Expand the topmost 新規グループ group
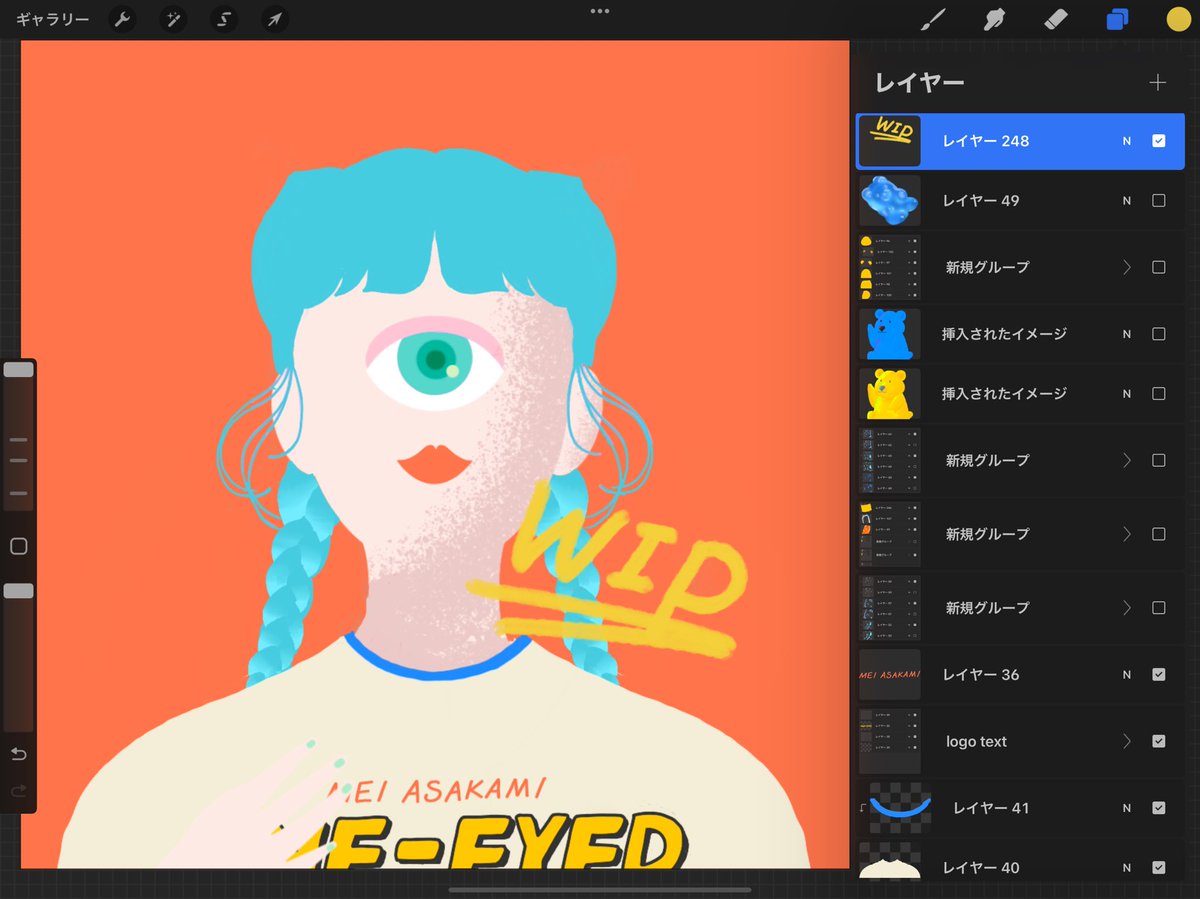The height and width of the screenshot is (899, 1200). point(1126,267)
